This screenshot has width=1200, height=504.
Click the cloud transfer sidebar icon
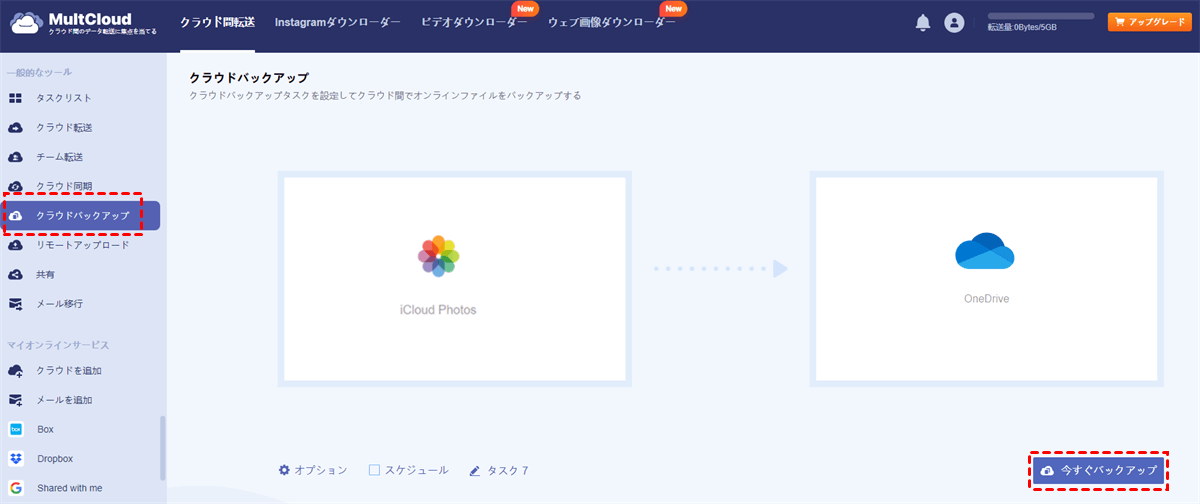tap(16, 128)
